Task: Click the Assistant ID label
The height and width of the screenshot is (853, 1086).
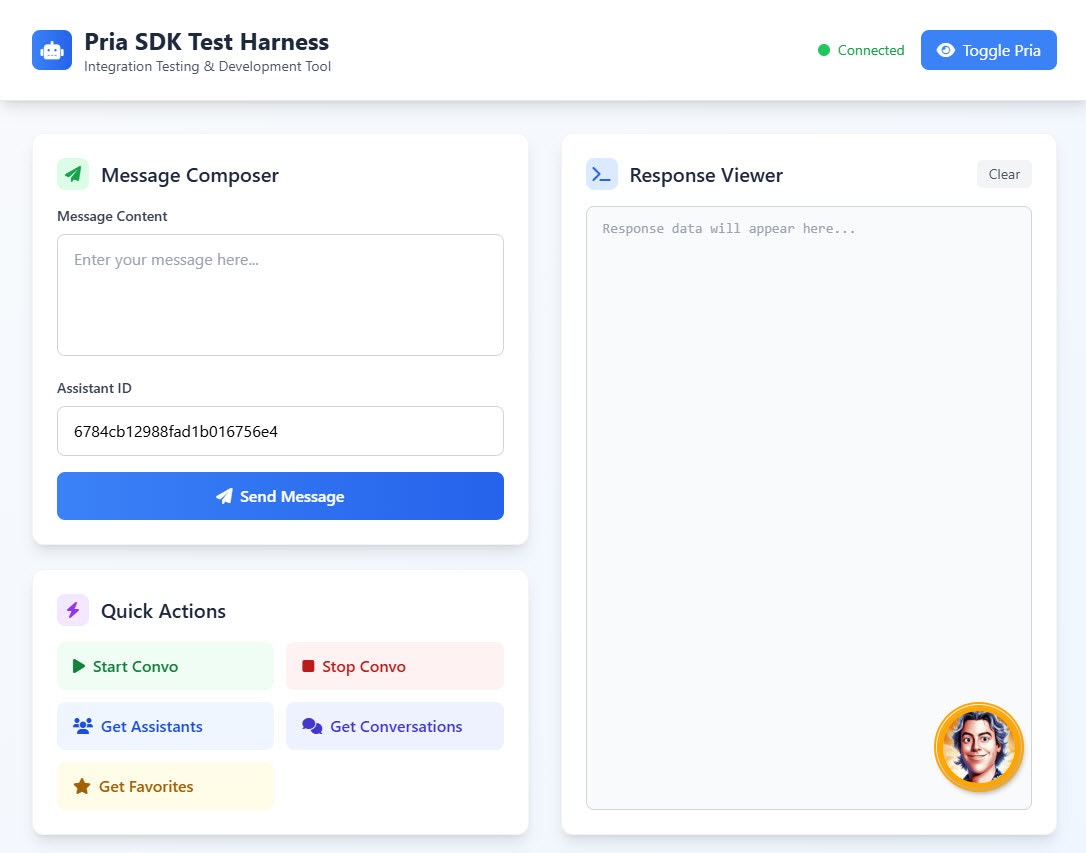Action: point(94,388)
